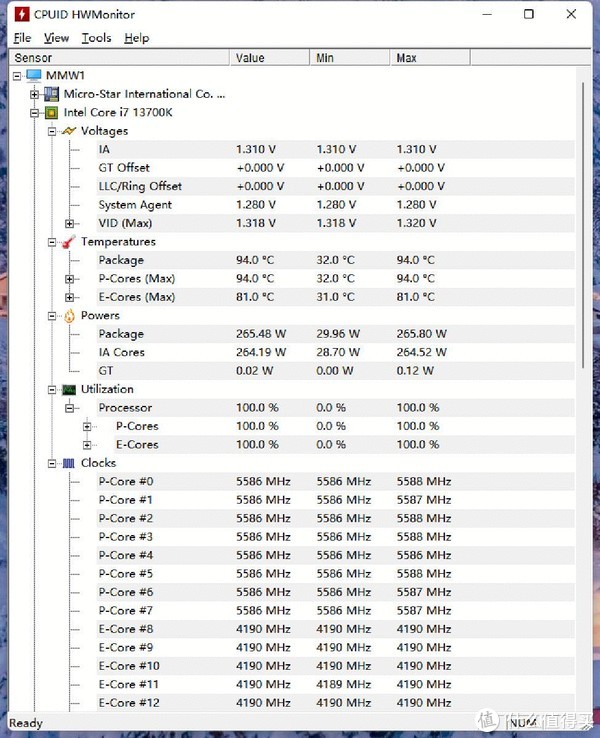Select the System Agent voltage row
This screenshot has height=738, width=600.
[336, 205]
